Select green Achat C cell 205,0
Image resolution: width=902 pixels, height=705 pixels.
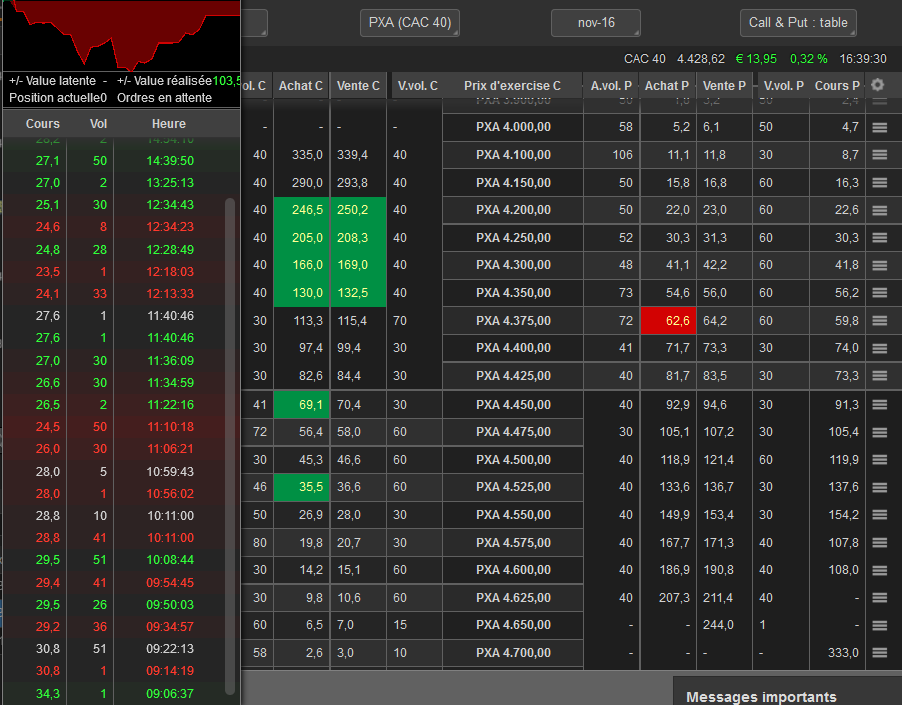coord(301,237)
